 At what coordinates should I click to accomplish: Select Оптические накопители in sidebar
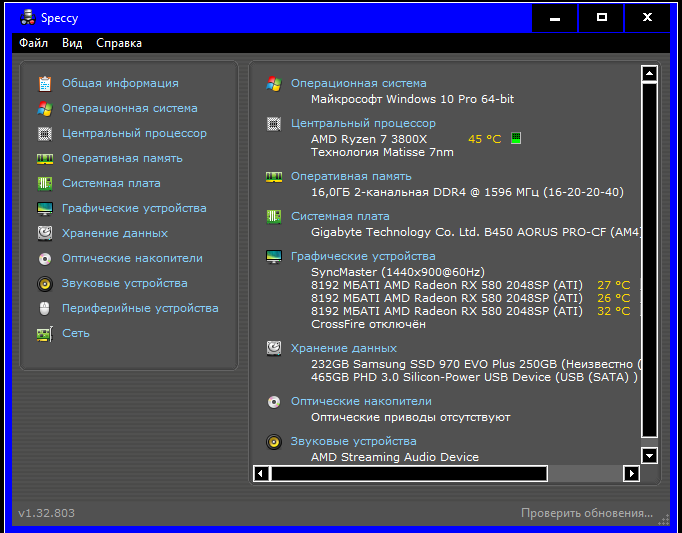click(x=132, y=258)
